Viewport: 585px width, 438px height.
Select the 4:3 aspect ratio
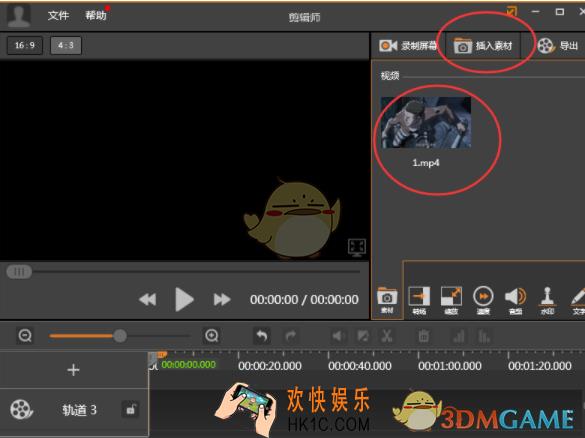pos(66,46)
